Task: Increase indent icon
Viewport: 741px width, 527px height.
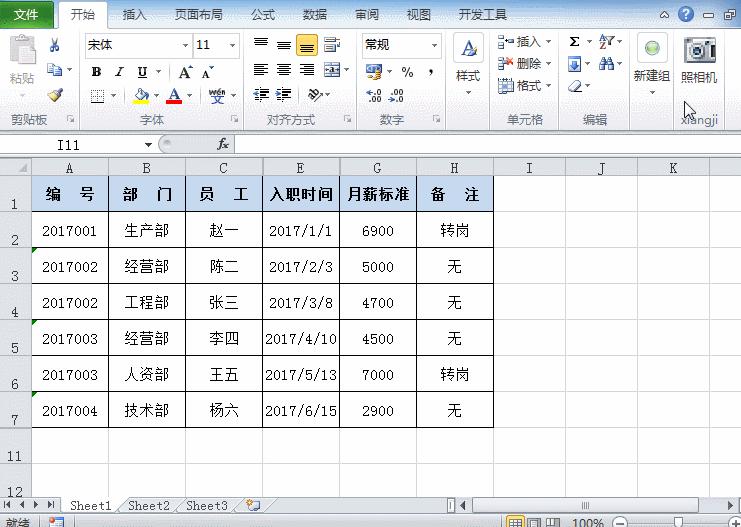Action: [284, 95]
